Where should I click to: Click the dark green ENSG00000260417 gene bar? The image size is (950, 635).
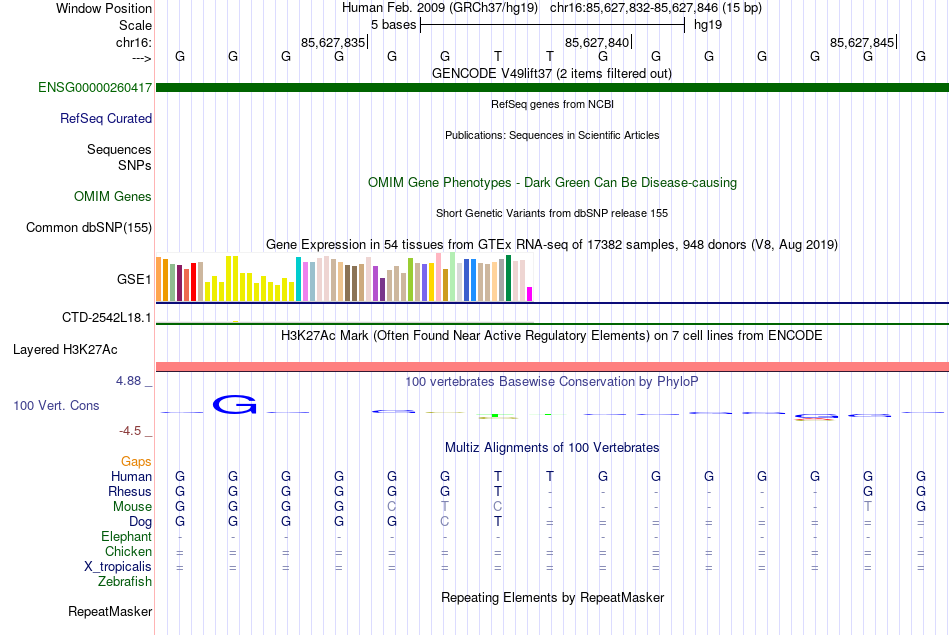552,87
